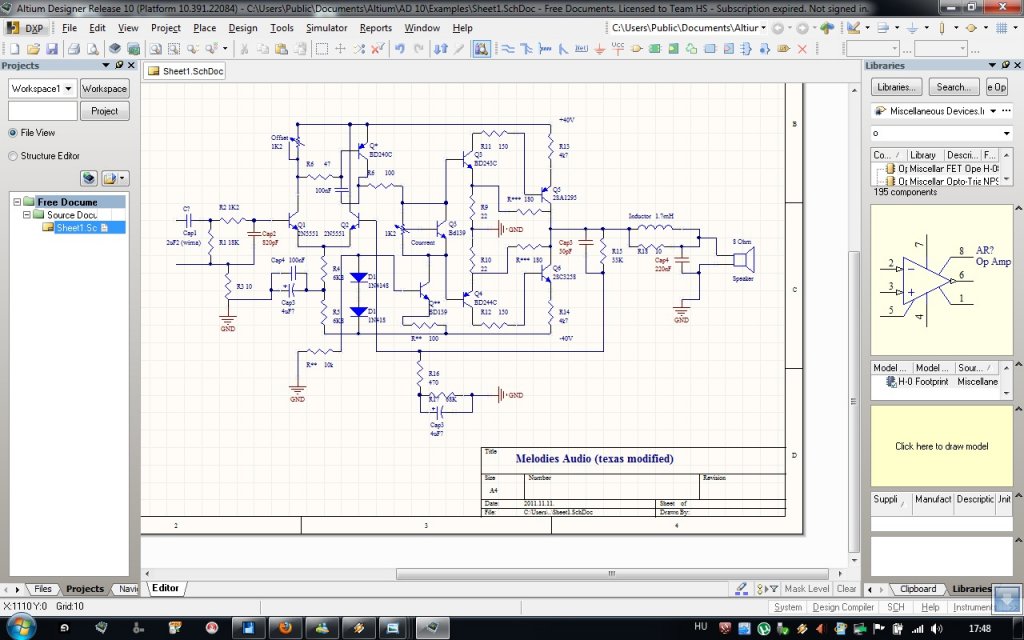1024x640 pixels.
Task: Select the Structure Editor radio button
Action: click(12, 156)
